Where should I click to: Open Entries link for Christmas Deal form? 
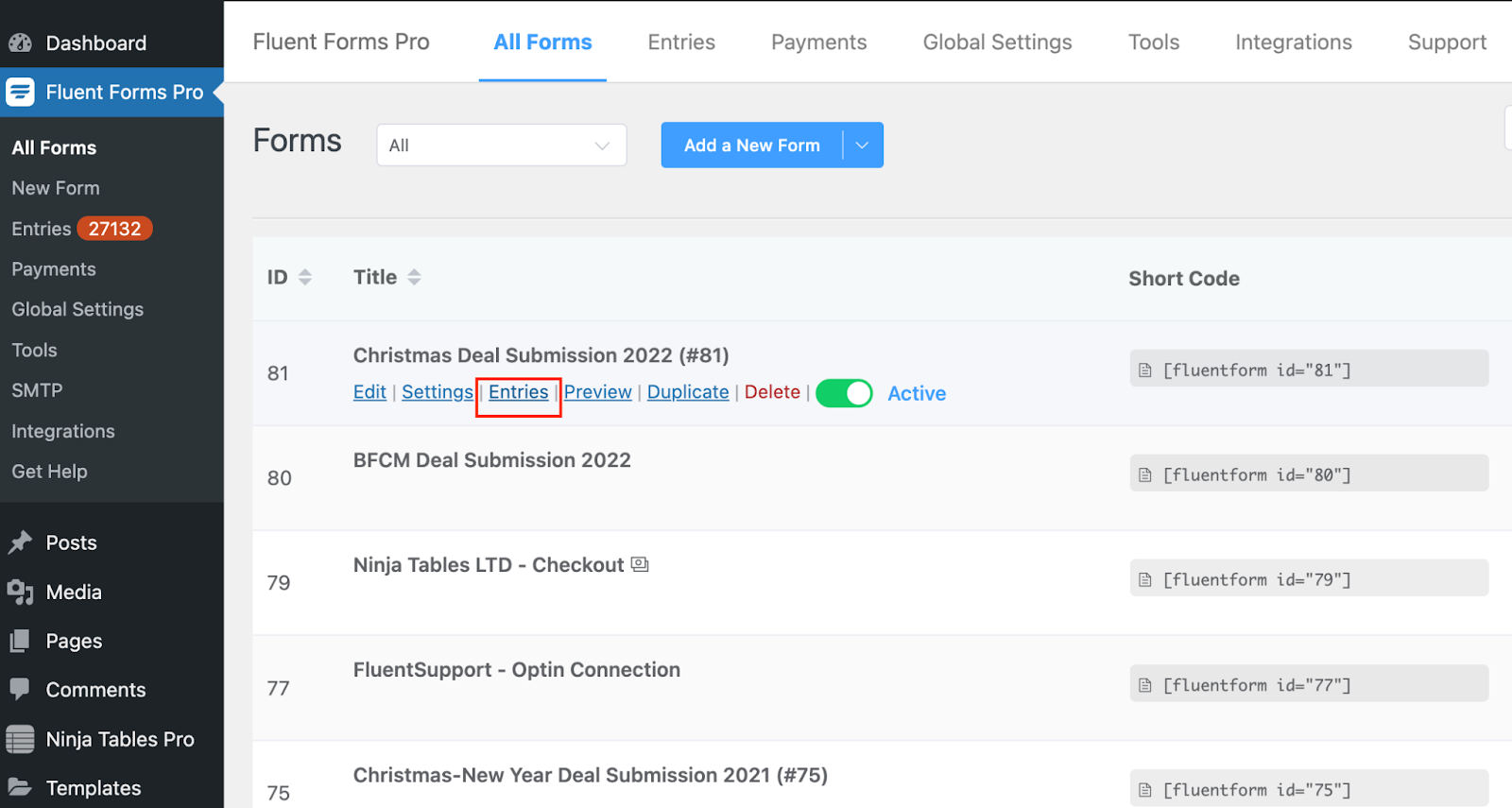(x=519, y=392)
